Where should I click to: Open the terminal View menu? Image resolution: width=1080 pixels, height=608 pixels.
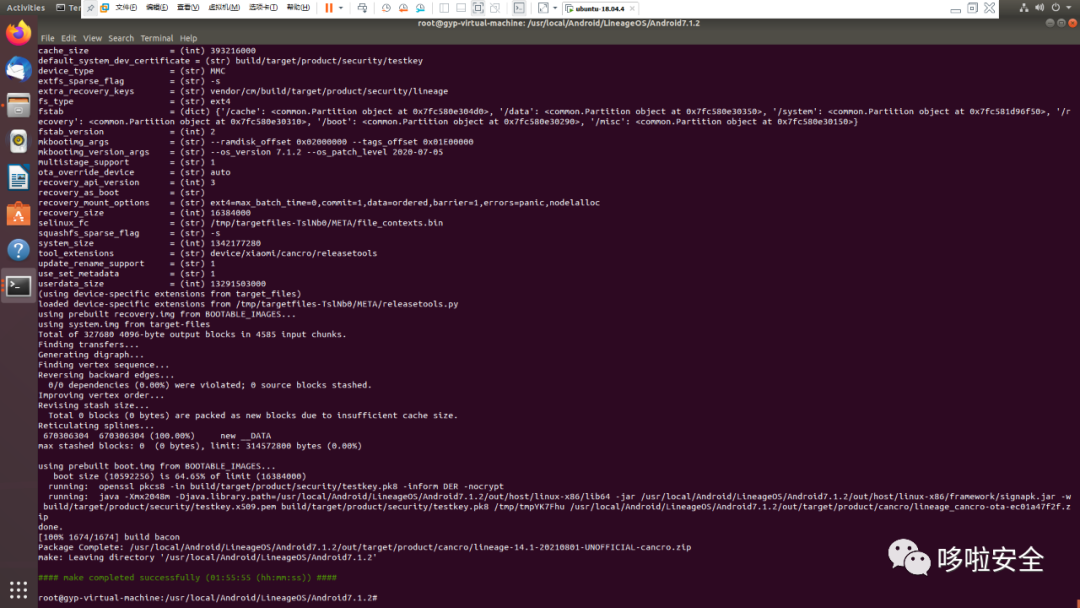[x=92, y=39]
